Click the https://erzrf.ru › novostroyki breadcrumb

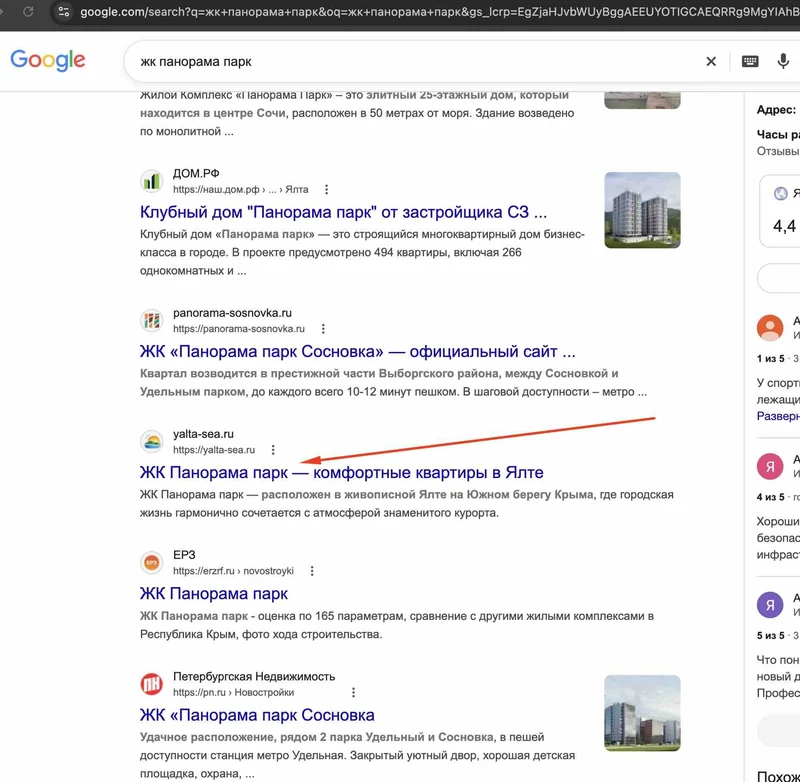(233, 571)
